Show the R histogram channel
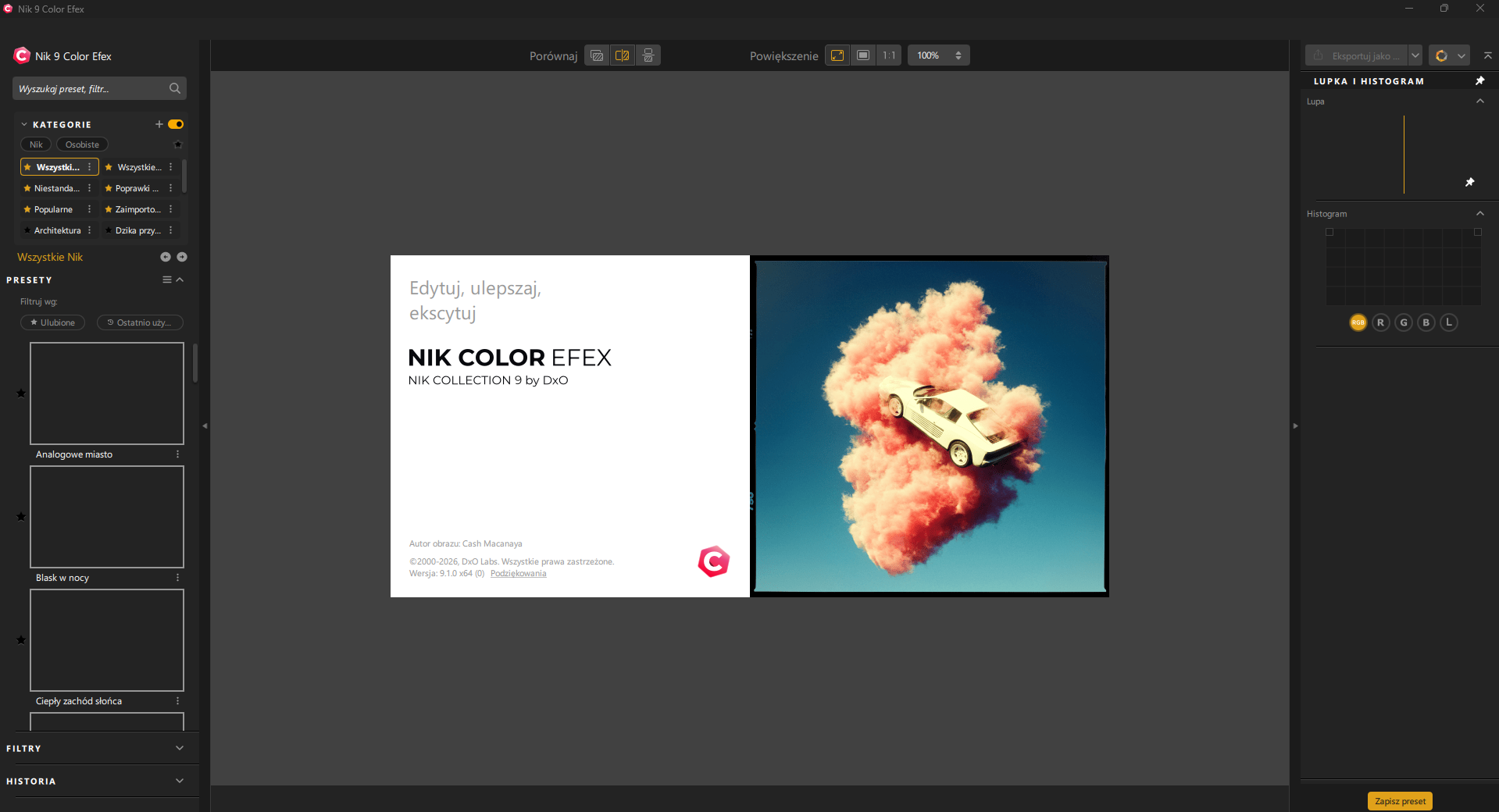This screenshot has width=1499, height=812. coord(1380,322)
